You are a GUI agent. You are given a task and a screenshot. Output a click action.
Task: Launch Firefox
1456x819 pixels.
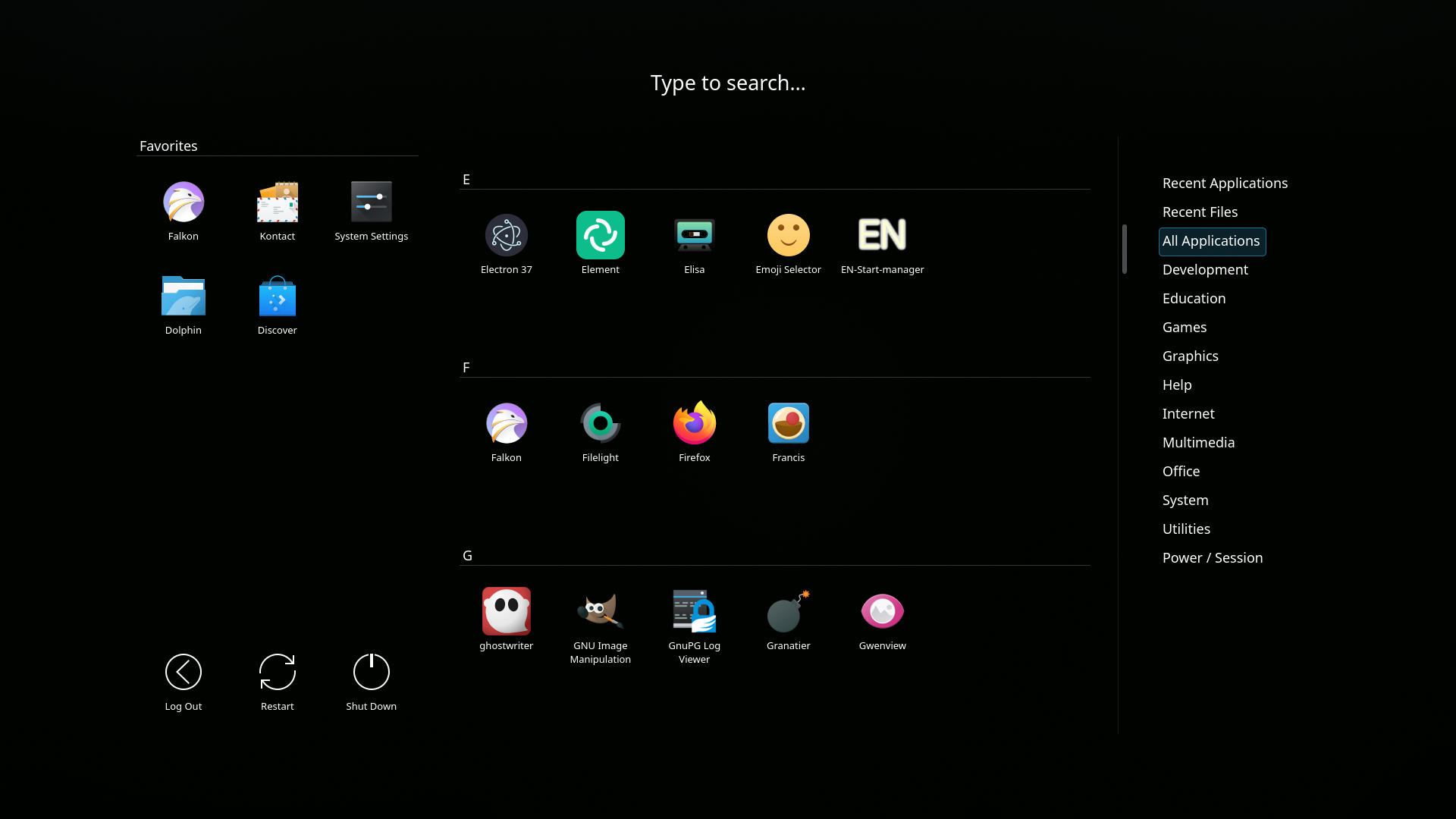click(x=694, y=431)
